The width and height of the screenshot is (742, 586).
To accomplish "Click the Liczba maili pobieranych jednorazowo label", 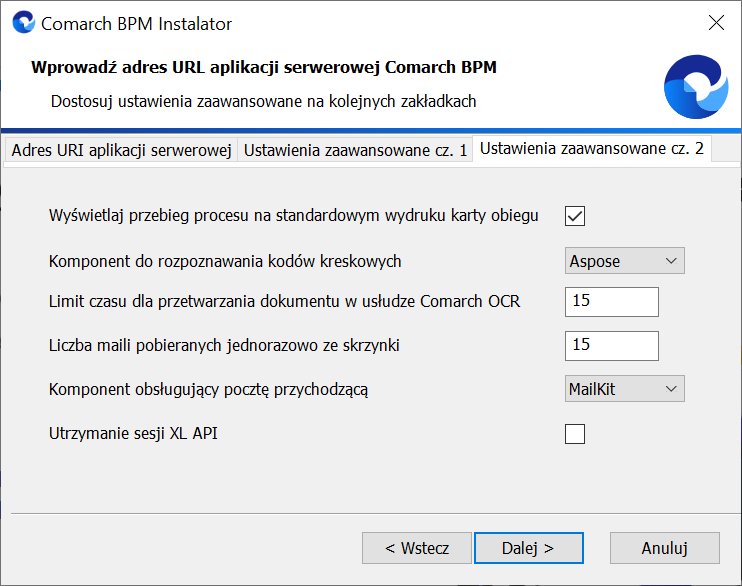I will [x=224, y=346].
